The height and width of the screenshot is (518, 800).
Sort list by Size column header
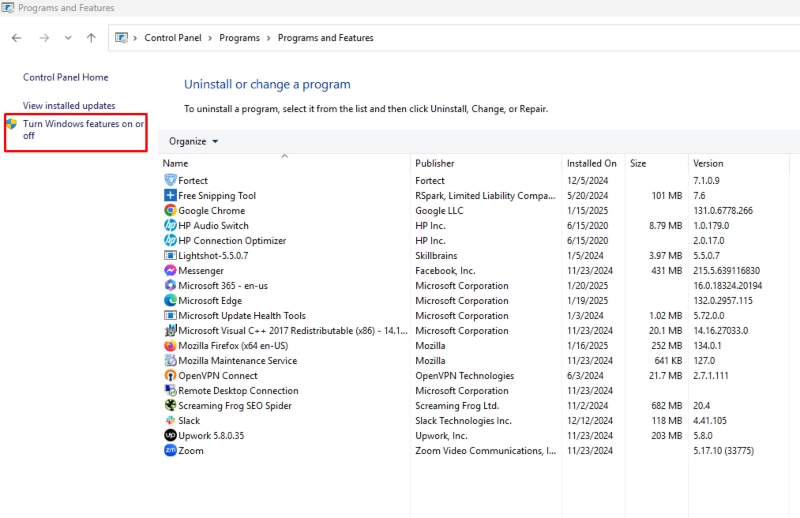pos(657,163)
